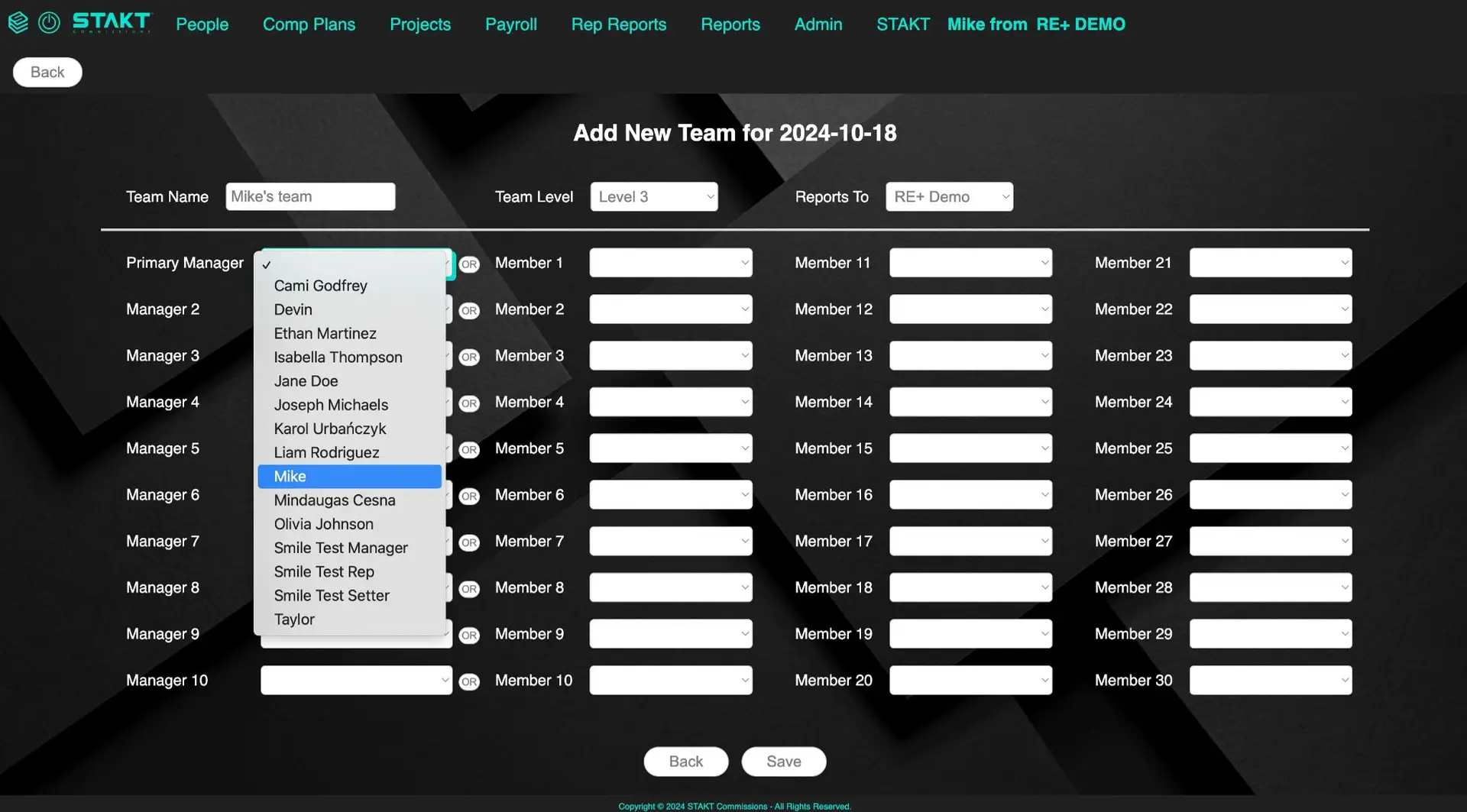Toggle the OR switch beside Manager 3
Screen dimensions: 1467x812
pos(469,357)
